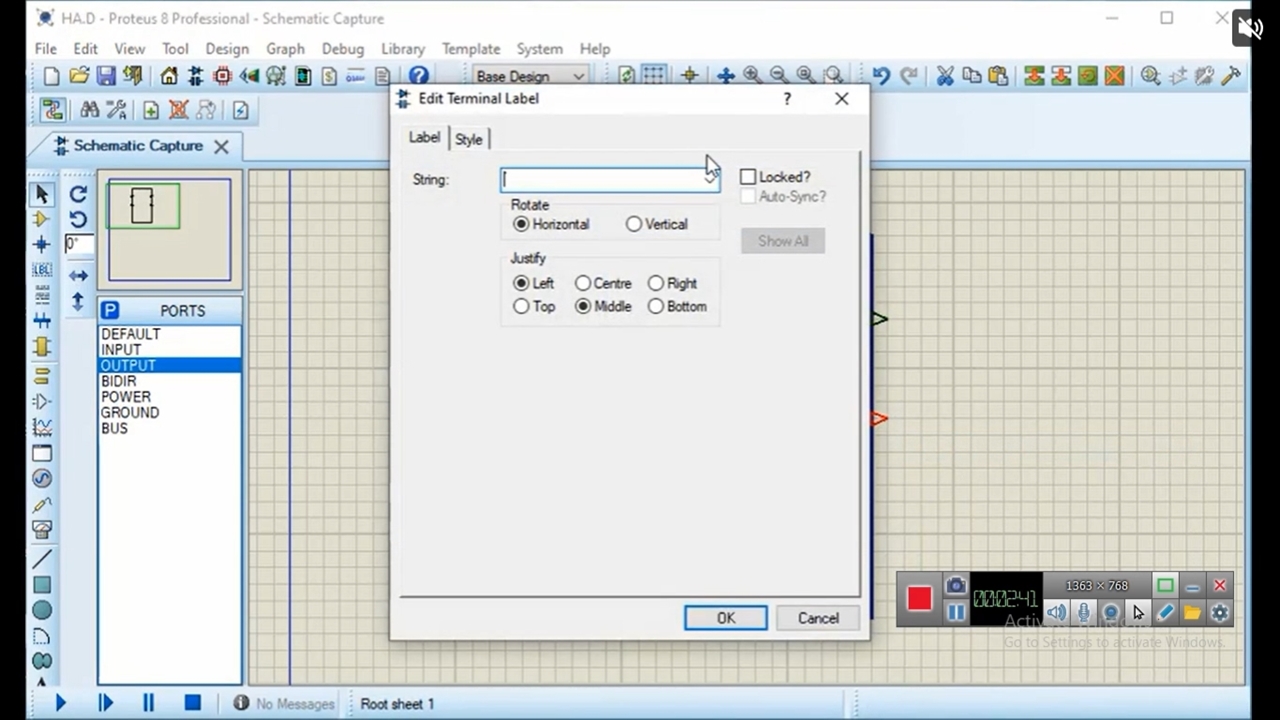Switch to the Style tab
Screen dimensions: 1280x720
point(469,139)
